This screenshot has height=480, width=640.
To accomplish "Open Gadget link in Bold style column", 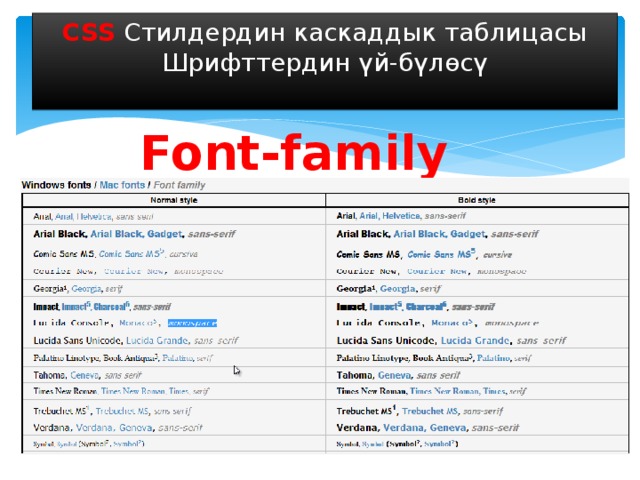I will [x=467, y=234].
